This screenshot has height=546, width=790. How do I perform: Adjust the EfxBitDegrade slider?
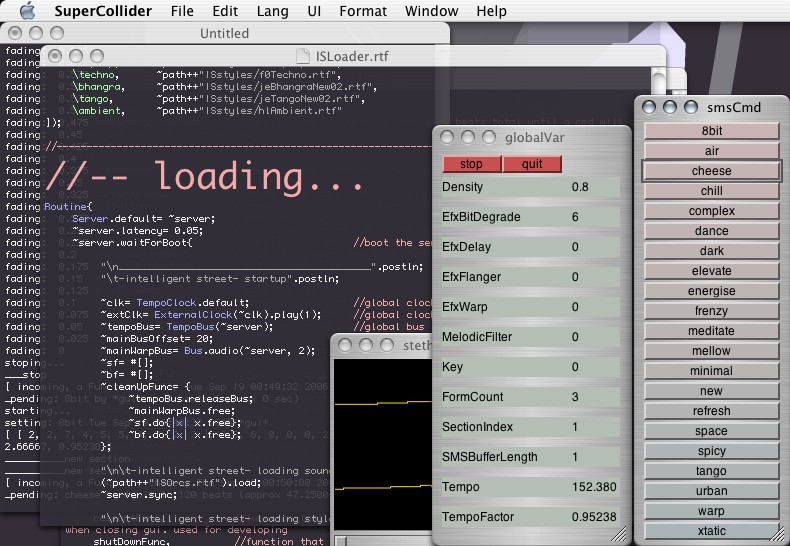click(531, 217)
